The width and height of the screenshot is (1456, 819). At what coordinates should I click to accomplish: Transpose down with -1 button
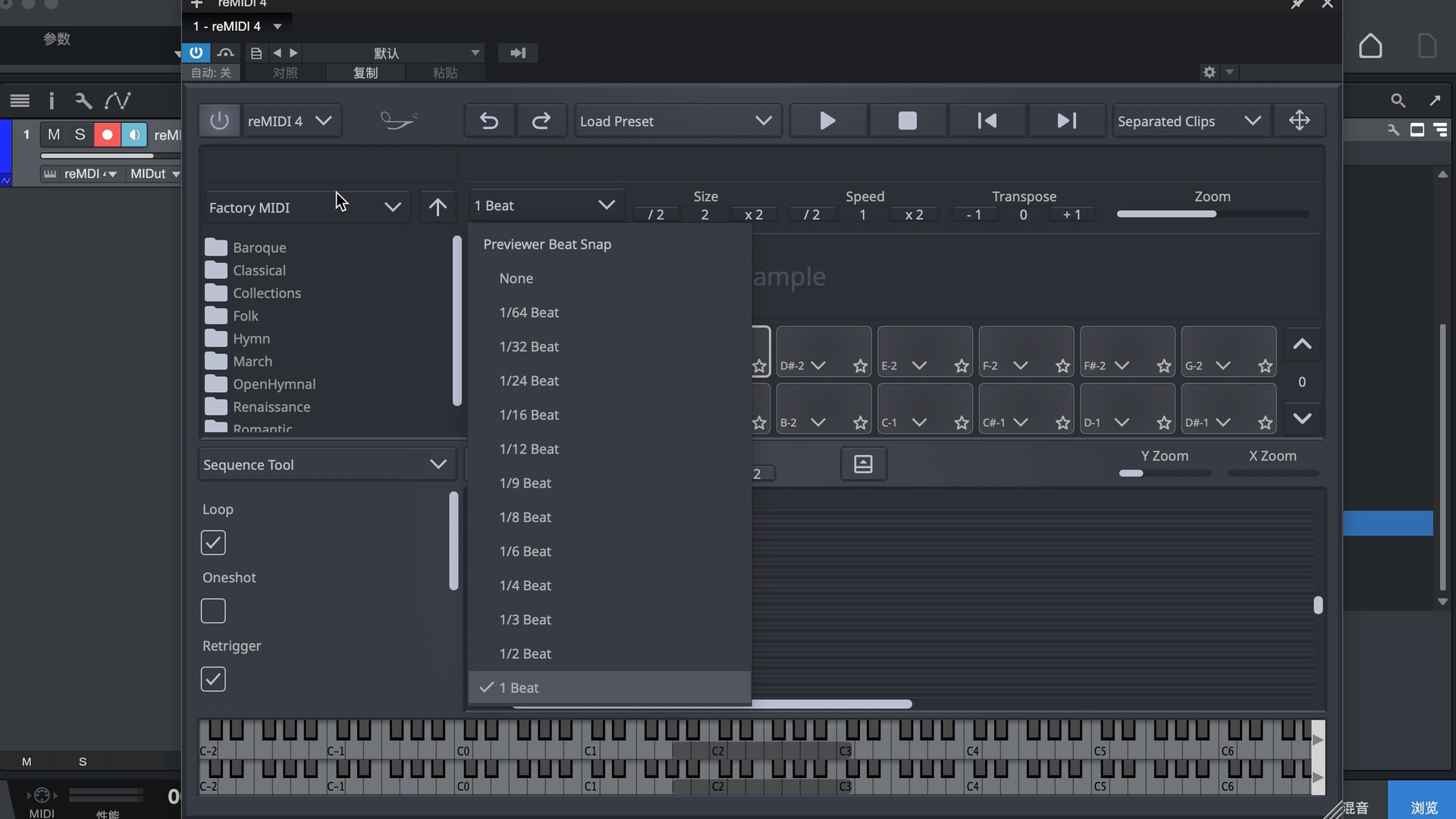pyautogui.click(x=974, y=215)
